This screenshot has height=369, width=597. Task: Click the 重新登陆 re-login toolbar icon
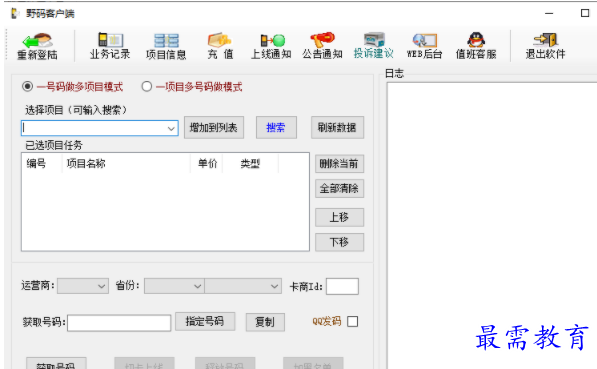[37, 46]
